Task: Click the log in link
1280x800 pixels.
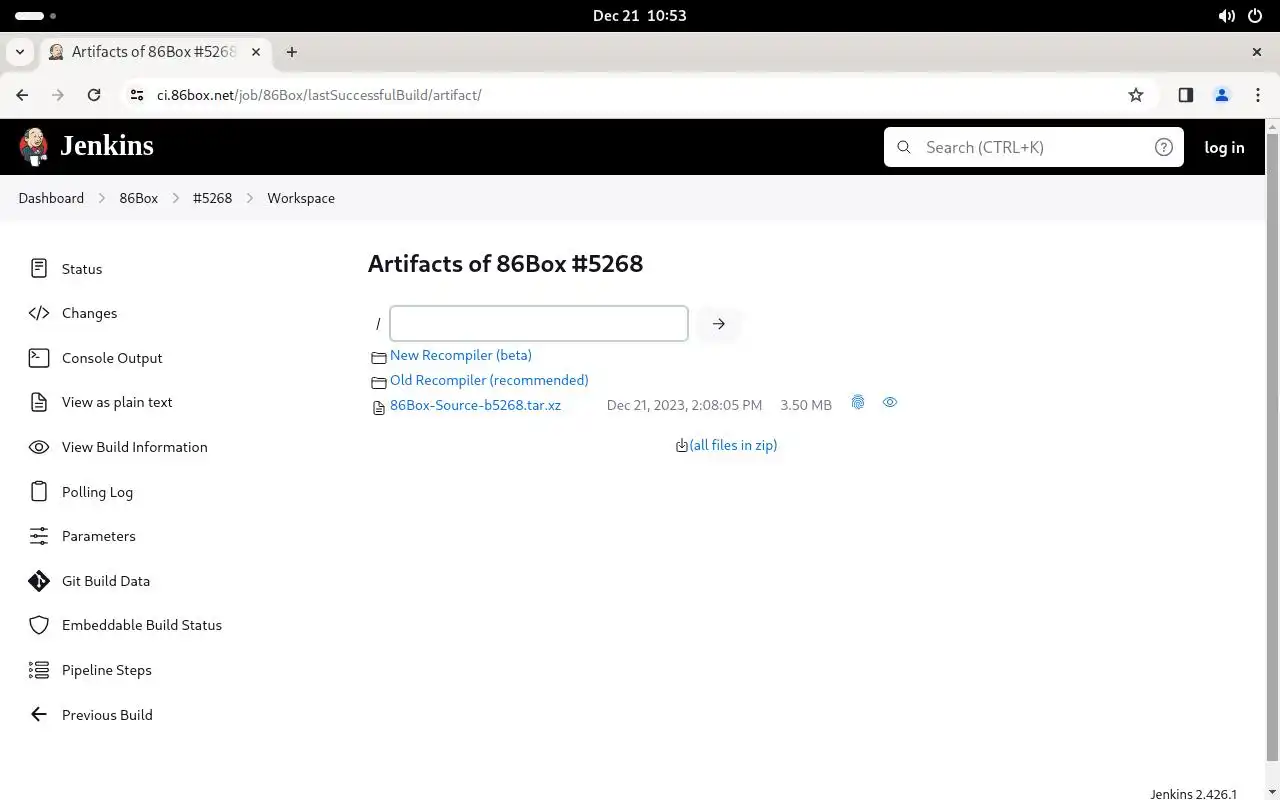Action: [1224, 147]
